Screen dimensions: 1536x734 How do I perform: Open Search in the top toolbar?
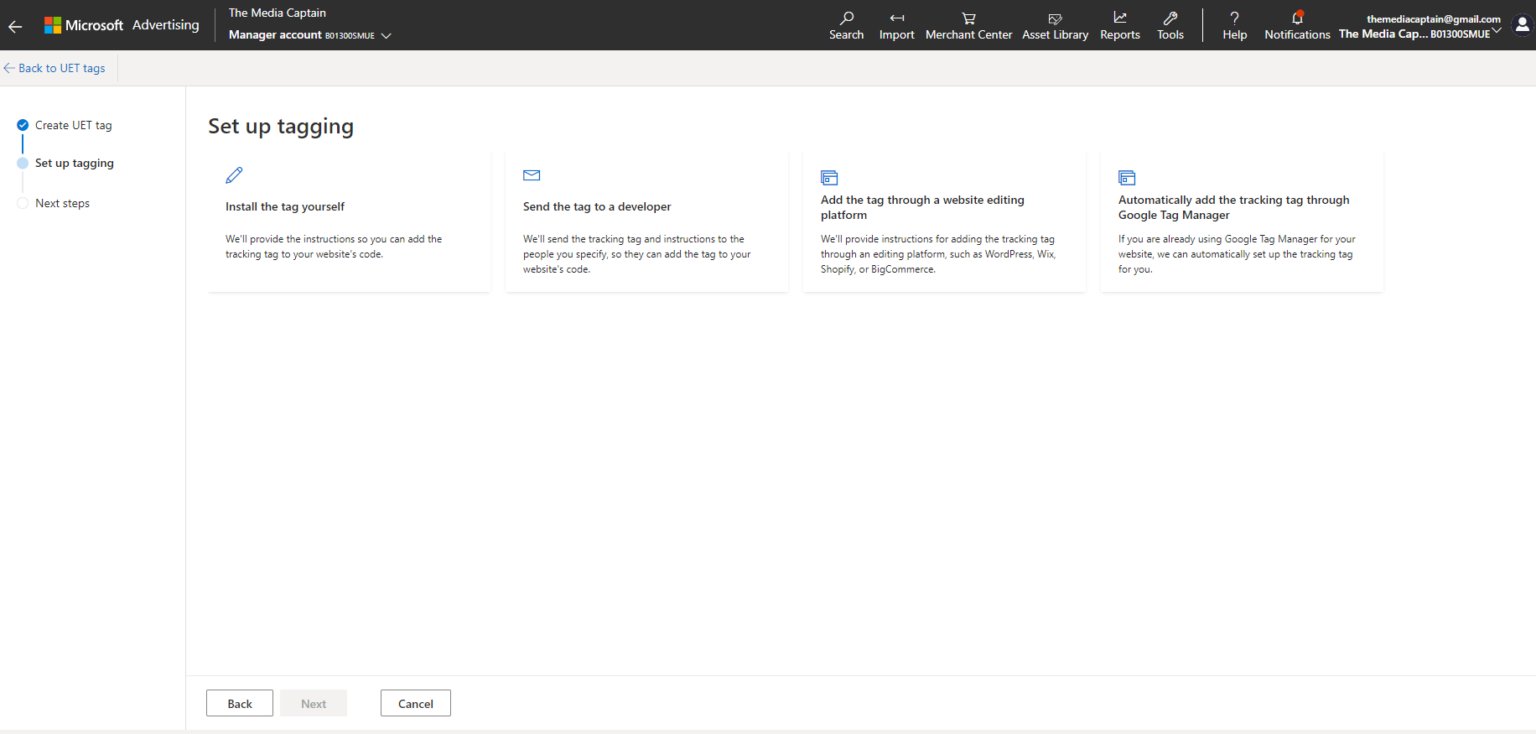coord(846,25)
